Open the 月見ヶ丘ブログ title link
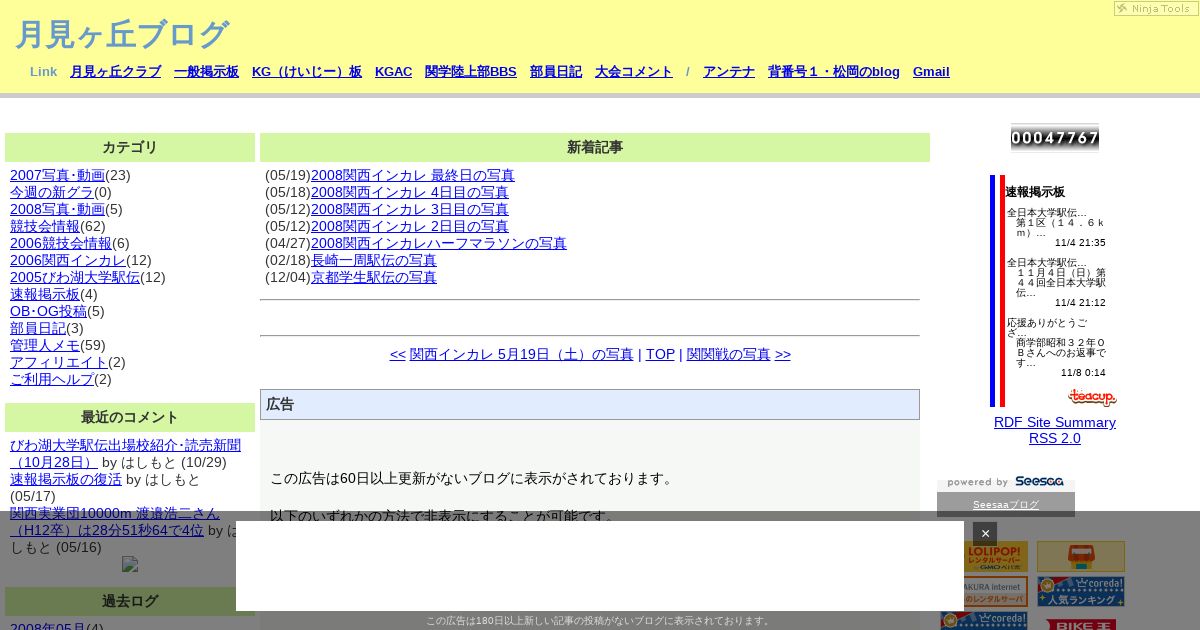Image resolution: width=1200 pixels, height=630 pixels. (x=122, y=34)
